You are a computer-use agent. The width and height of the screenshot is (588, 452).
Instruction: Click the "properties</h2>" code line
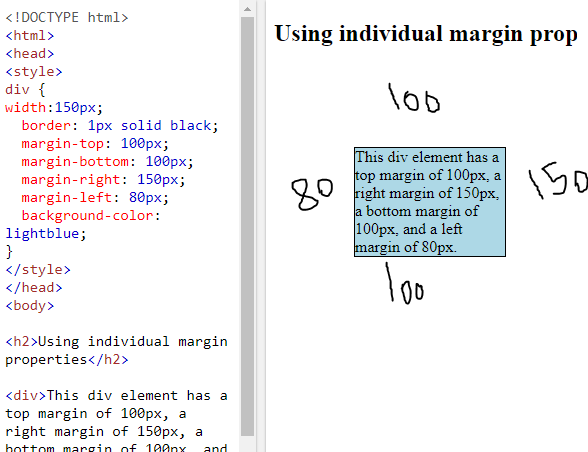coord(67,360)
